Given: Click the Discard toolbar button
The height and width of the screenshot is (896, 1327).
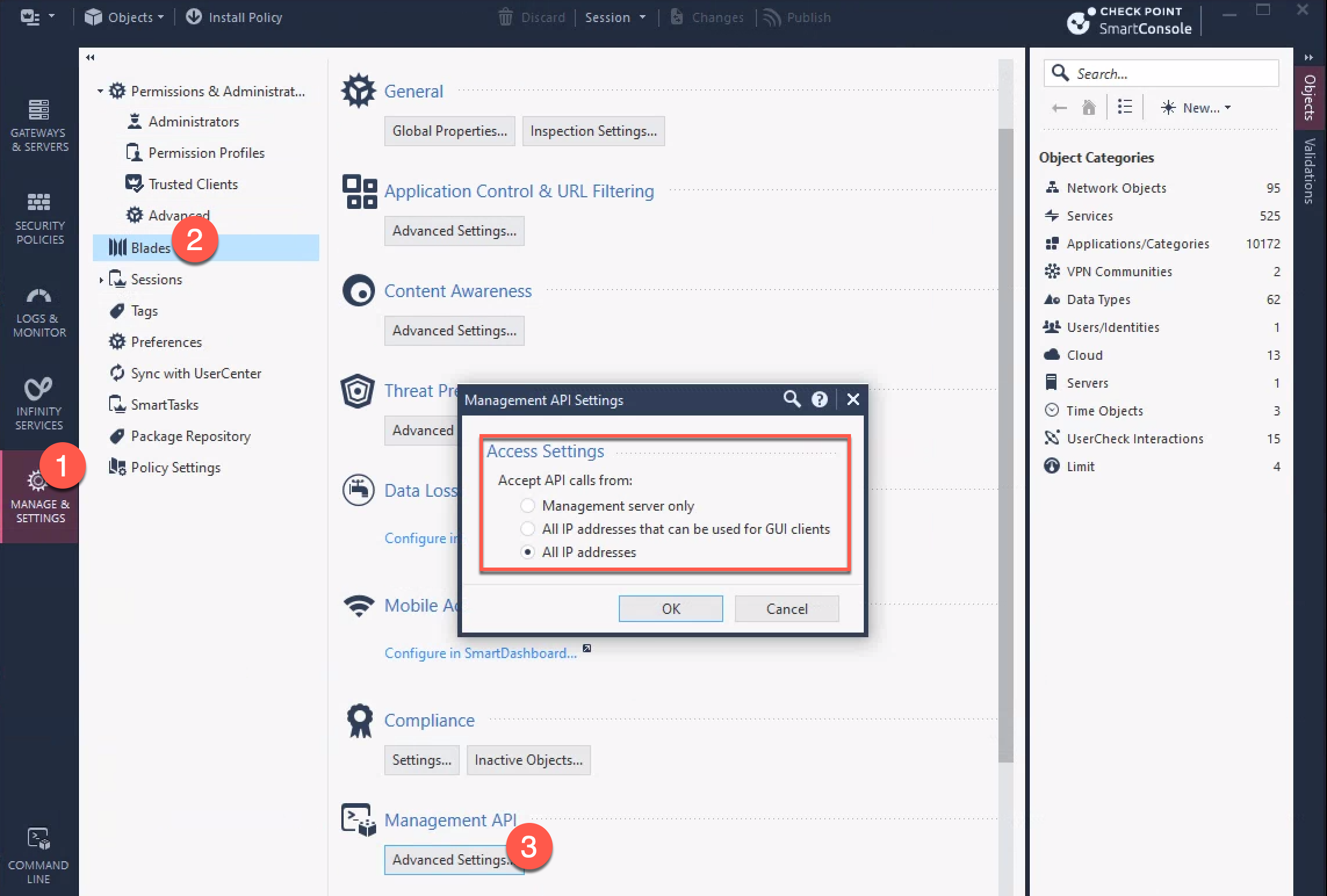Looking at the screenshot, I should tap(532, 17).
